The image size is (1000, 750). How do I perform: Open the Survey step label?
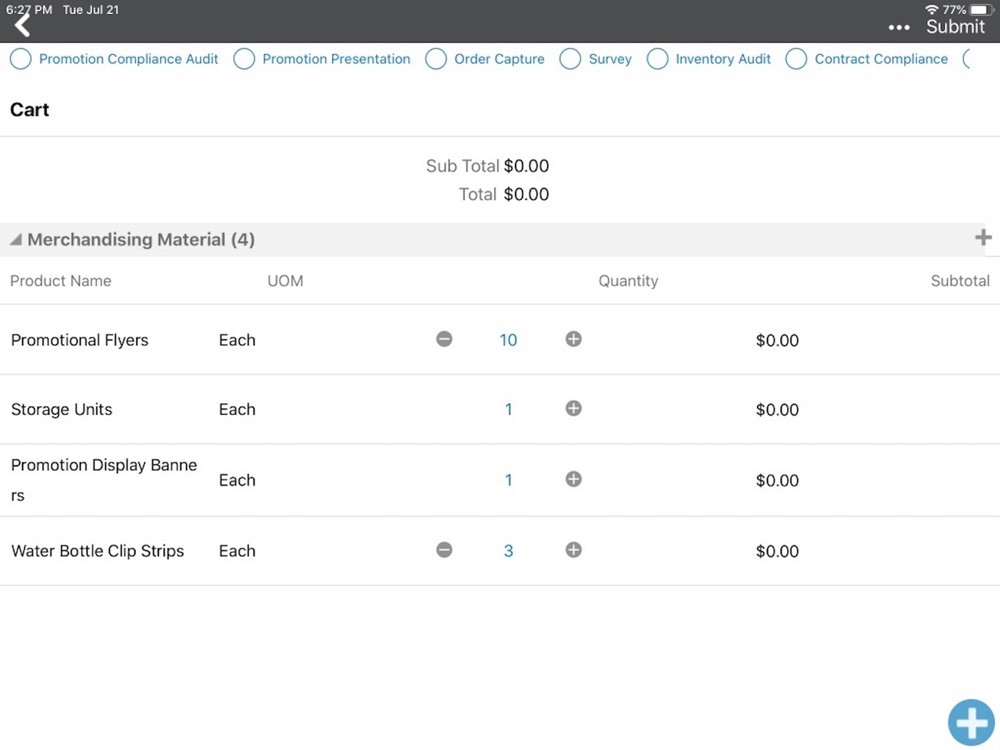(x=610, y=59)
